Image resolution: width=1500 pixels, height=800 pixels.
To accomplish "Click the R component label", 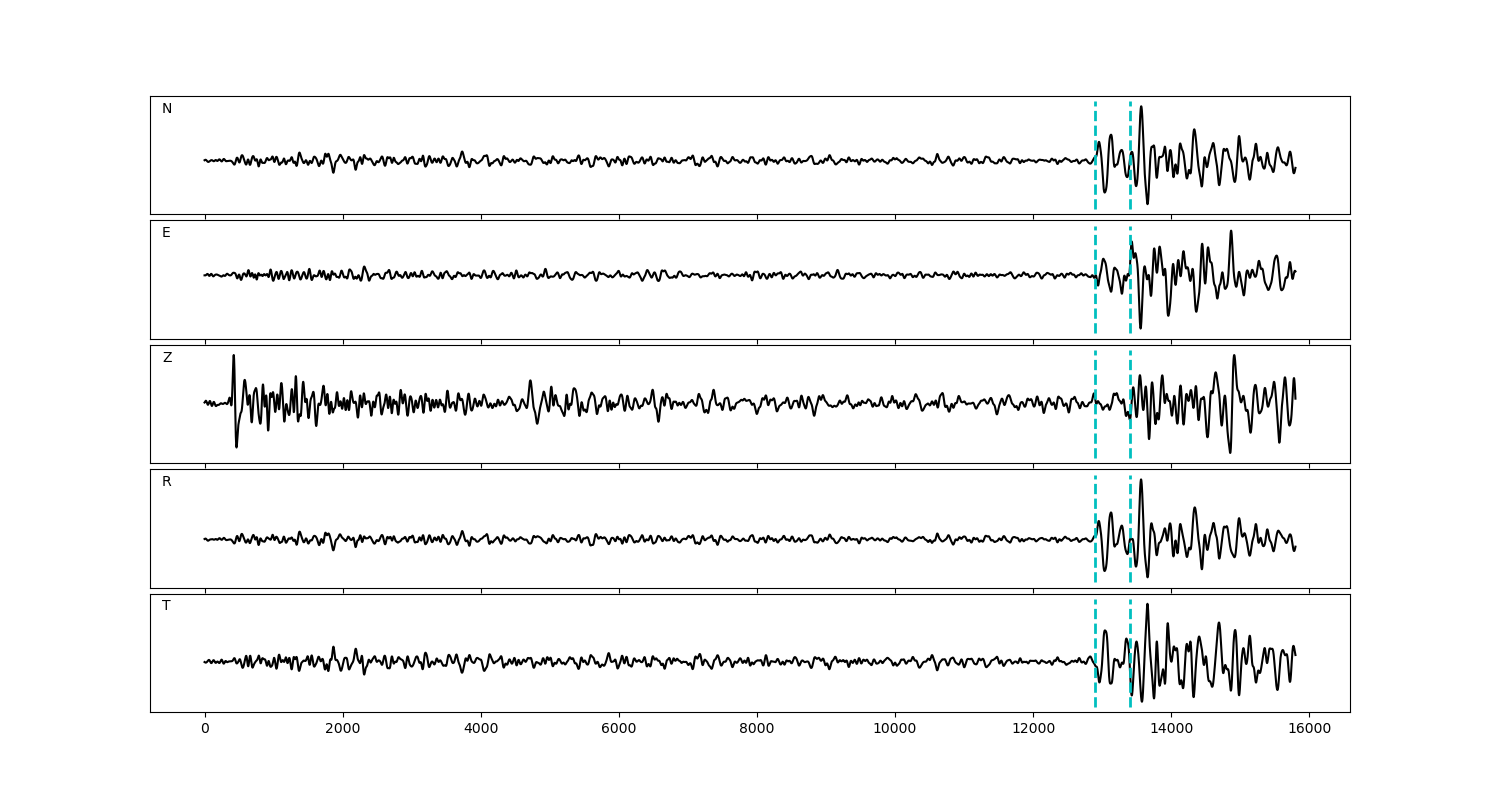I will coord(167,482).
